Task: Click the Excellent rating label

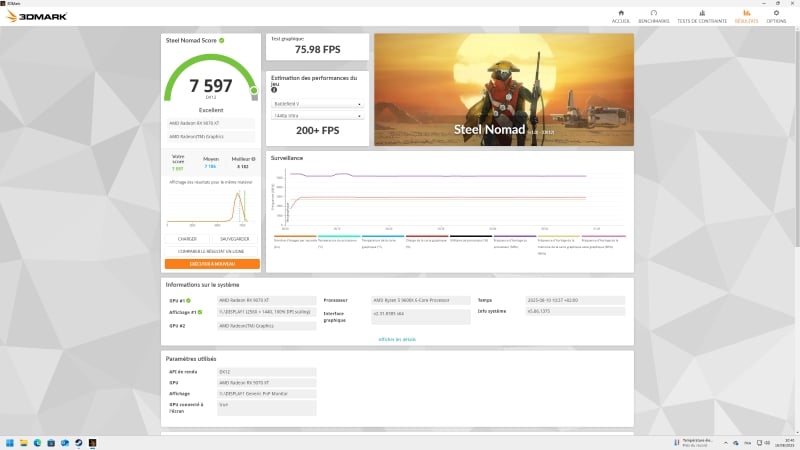Action: click(x=211, y=110)
